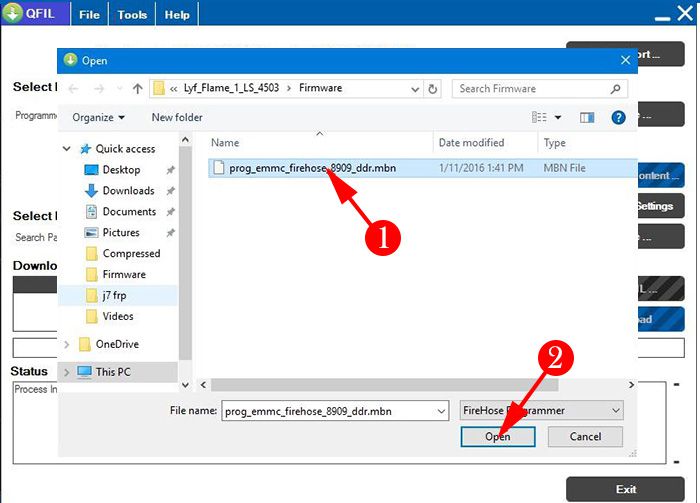Open j7 frp folder
The height and width of the screenshot is (503, 700).
point(114,295)
